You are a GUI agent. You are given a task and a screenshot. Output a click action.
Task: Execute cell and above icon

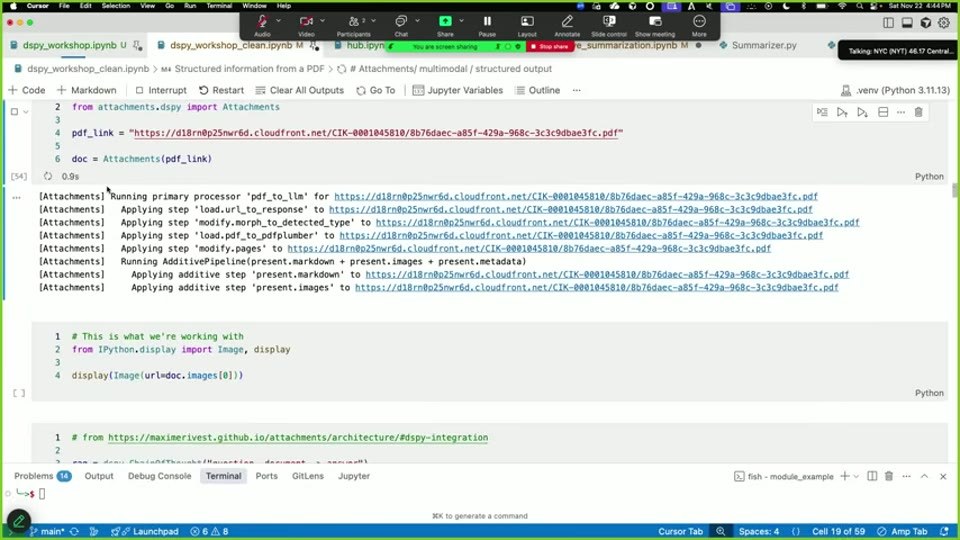(842, 112)
